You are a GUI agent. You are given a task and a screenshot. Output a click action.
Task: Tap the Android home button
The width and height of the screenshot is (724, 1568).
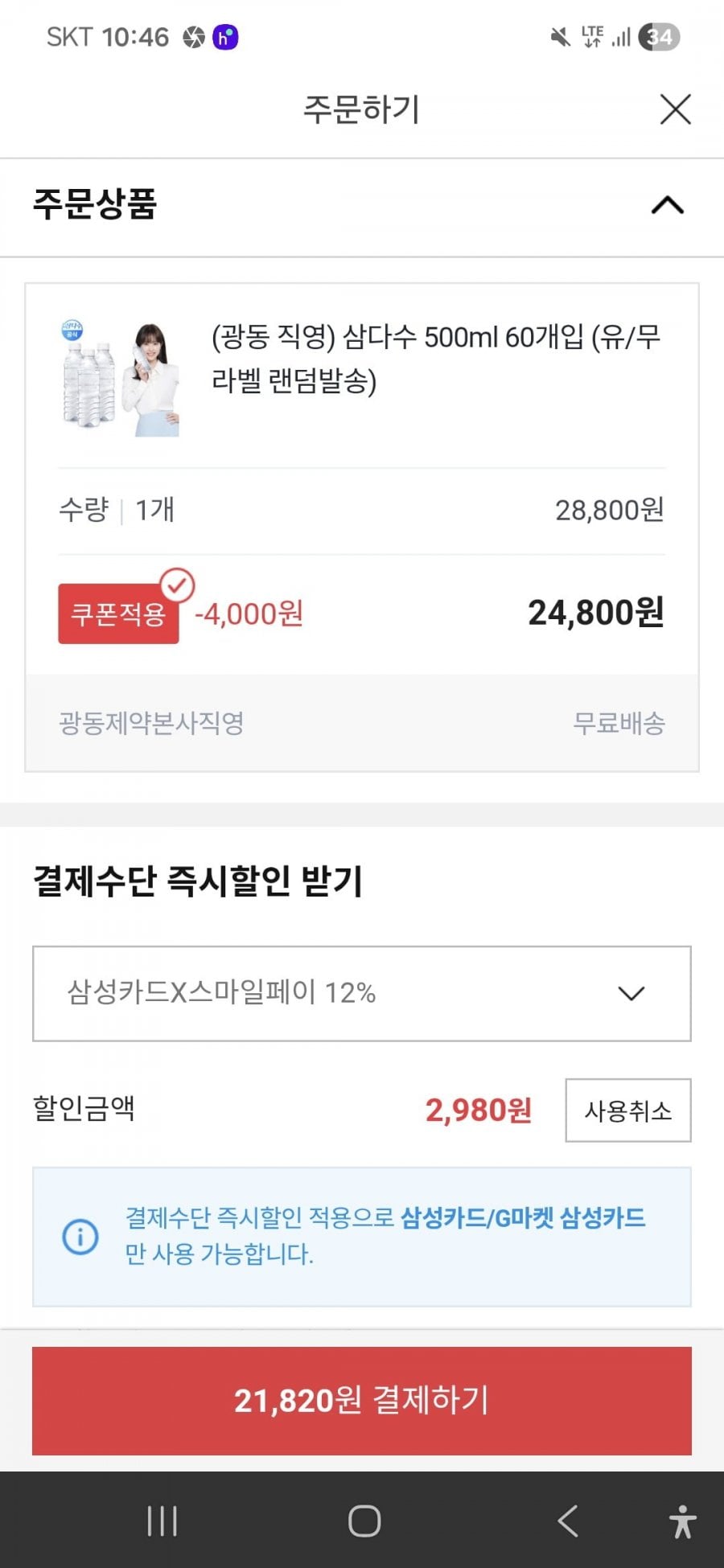coord(364,1521)
